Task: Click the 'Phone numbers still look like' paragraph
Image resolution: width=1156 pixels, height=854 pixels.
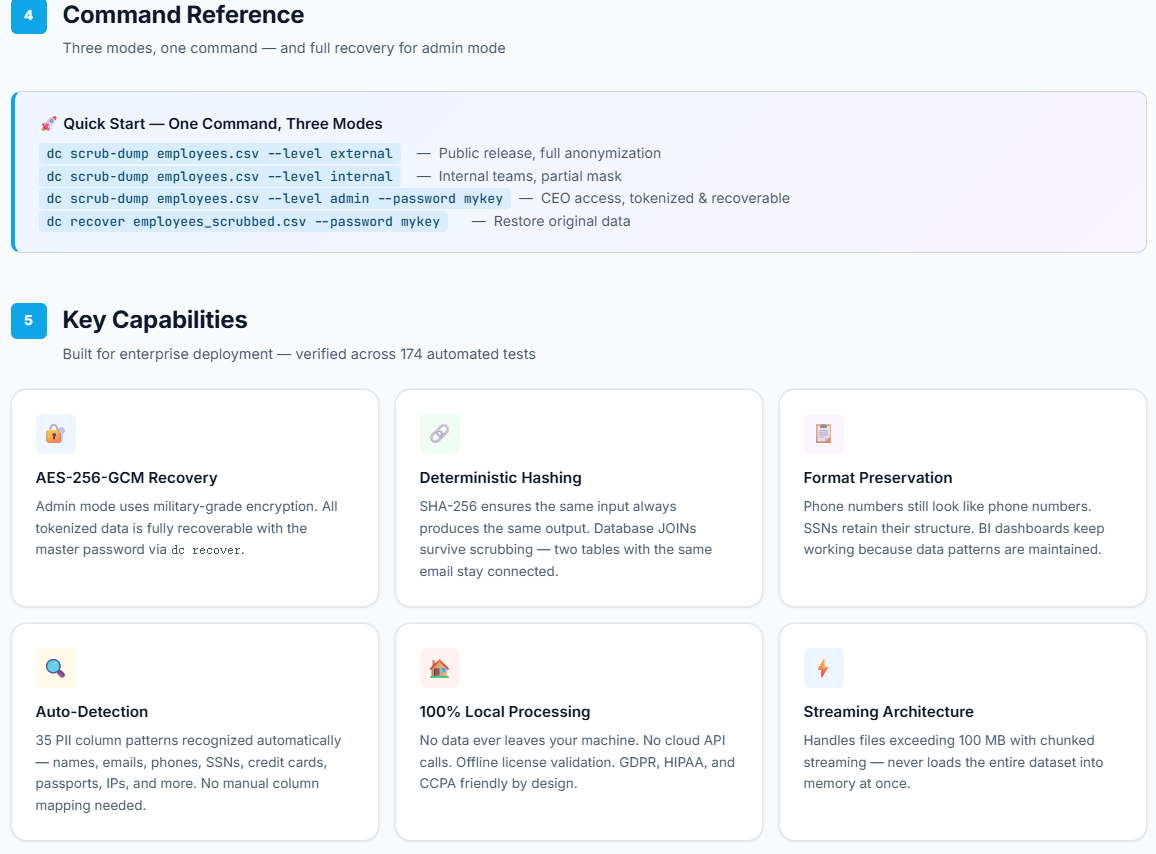Action: pyautogui.click(x=954, y=528)
